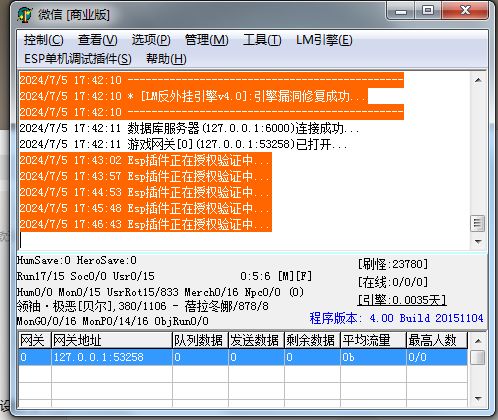Click gateway table scrollbar down arrow
This screenshot has width=498, height=420.
tap(478, 399)
